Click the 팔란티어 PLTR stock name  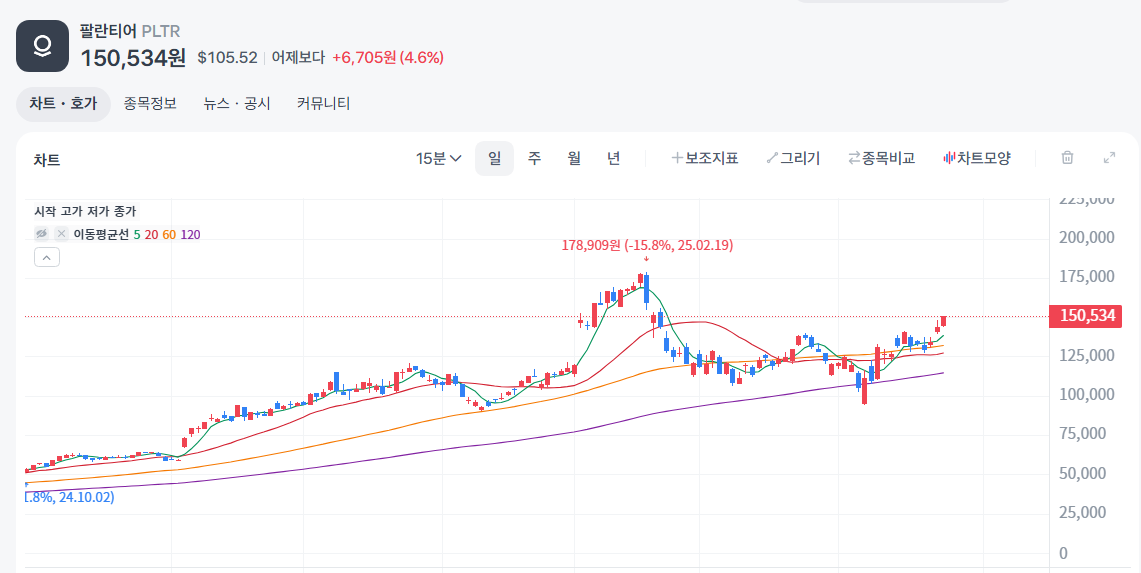tap(130, 31)
